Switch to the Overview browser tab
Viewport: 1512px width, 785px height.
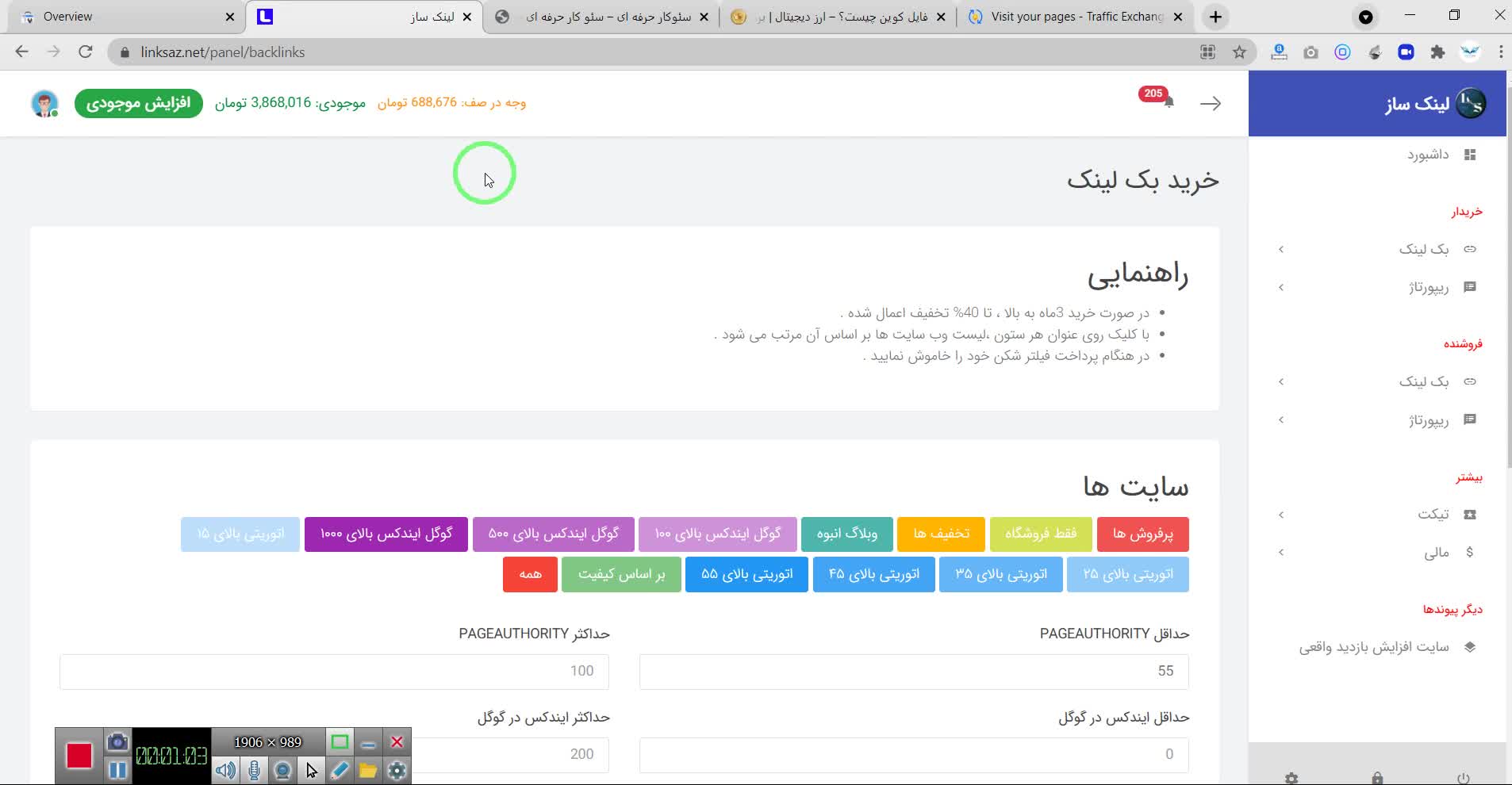coord(127,17)
